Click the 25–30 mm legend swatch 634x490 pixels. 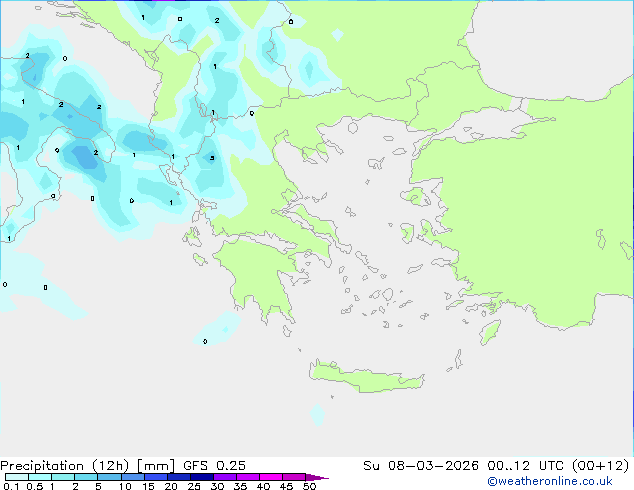202,477
